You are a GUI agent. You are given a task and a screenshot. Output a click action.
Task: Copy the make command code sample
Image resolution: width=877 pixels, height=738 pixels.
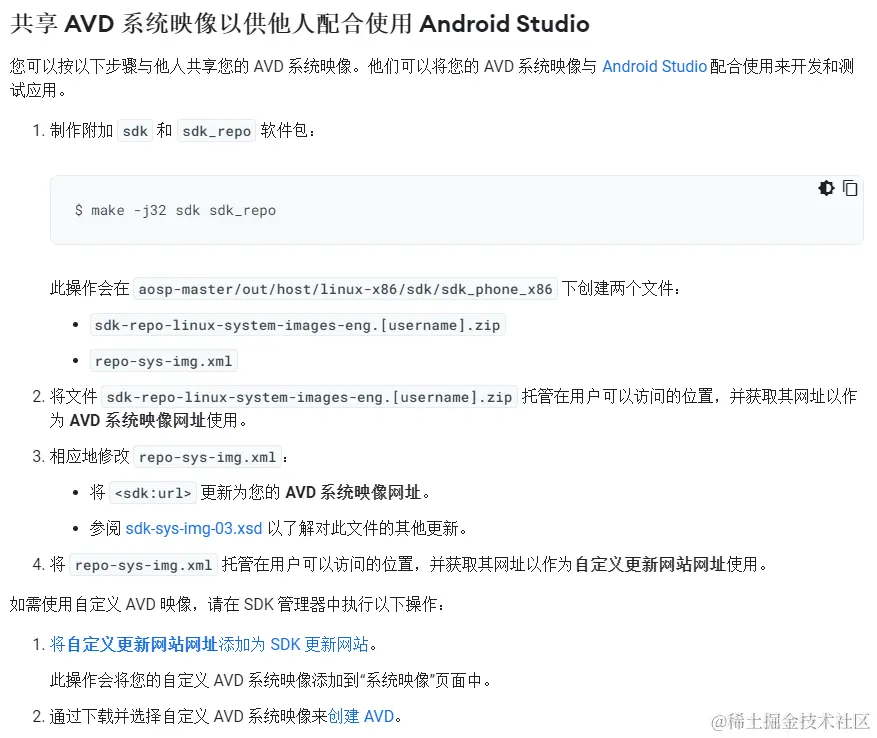(850, 188)
